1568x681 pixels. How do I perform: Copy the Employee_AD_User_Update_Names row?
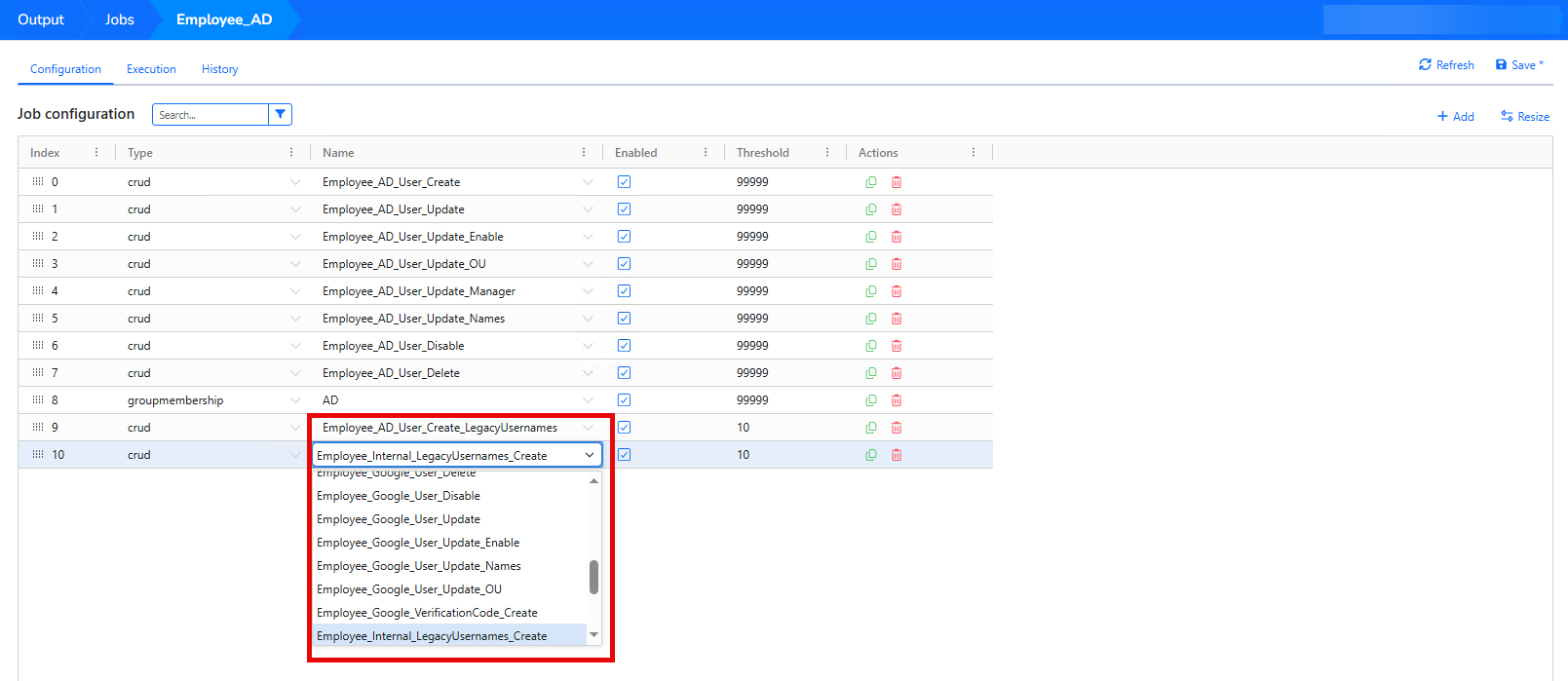[x=871, y=319]
